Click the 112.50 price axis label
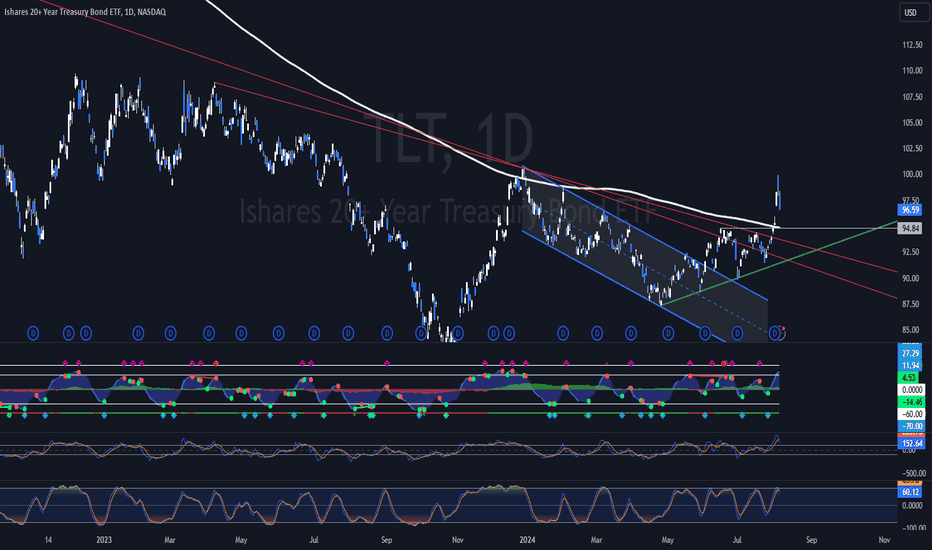Screen dimensions: 932x550 coord(912,45)
